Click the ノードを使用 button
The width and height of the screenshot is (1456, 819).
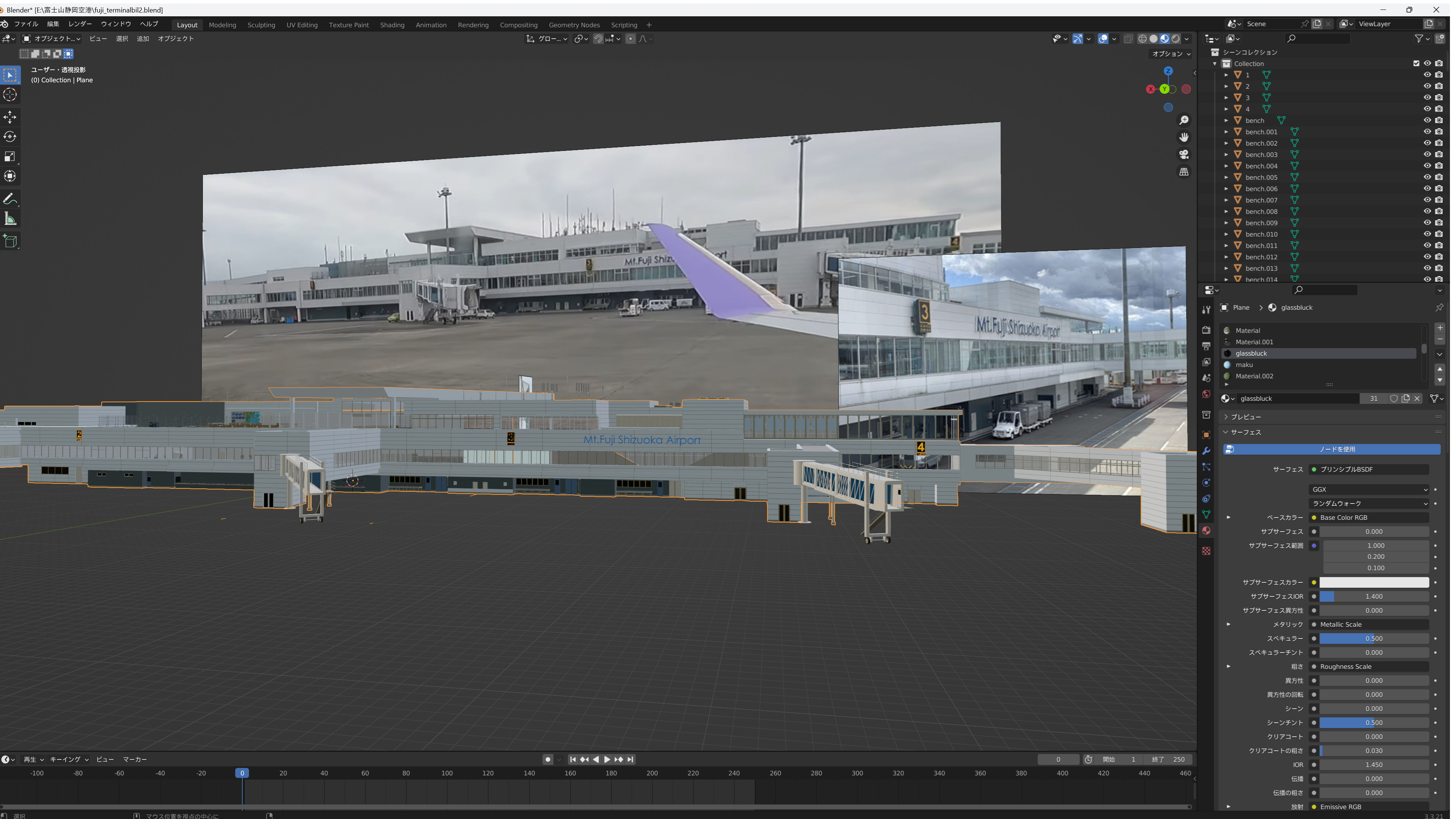tap(1332, 449)
